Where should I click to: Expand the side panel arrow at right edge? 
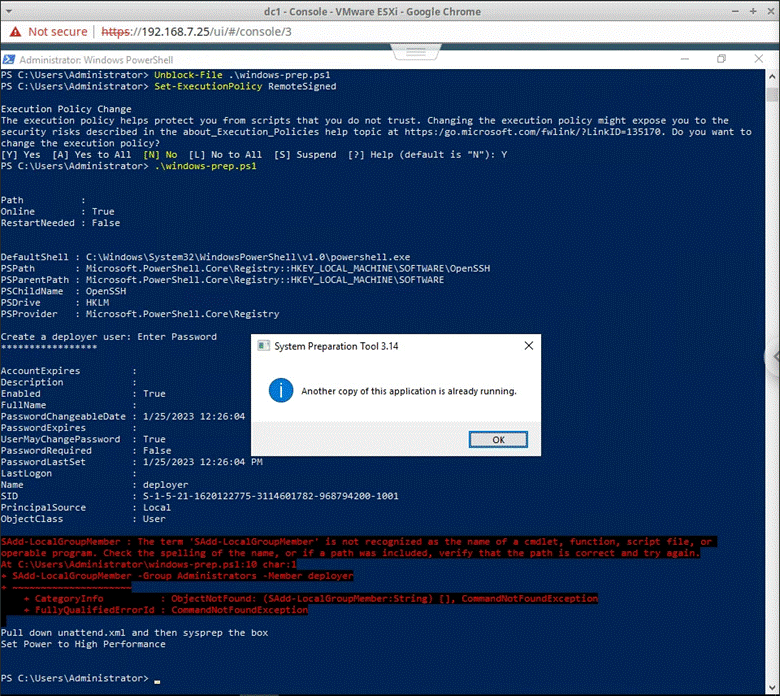(x=774, y=357)
